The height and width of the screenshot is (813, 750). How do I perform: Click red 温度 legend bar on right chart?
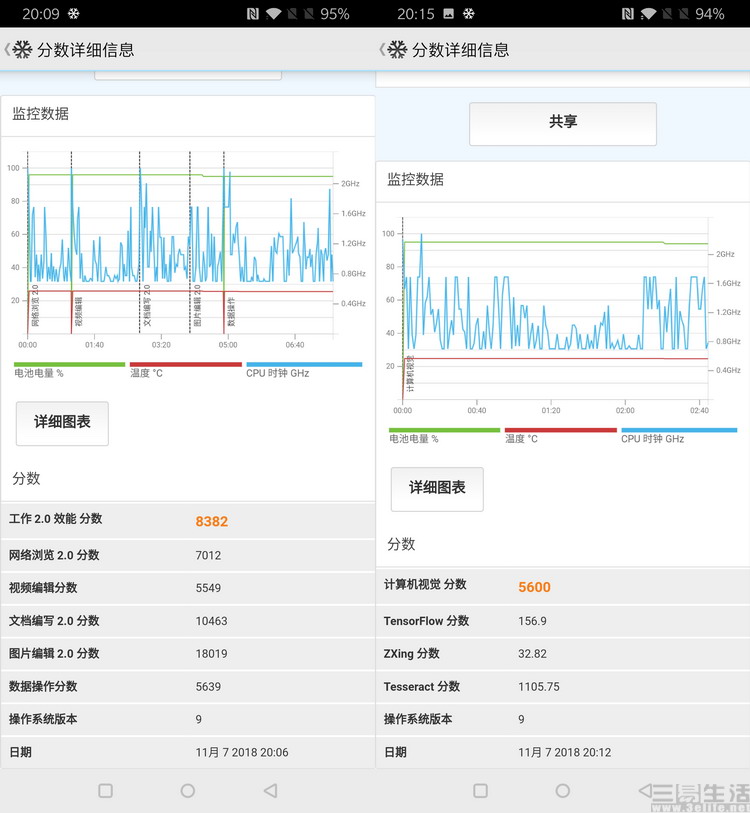click(560, 430)
